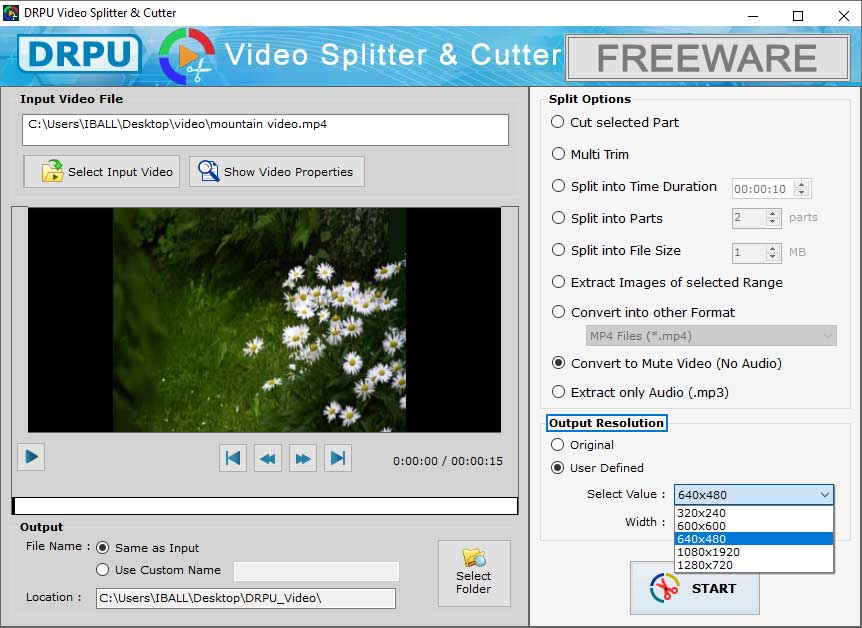Click the Select Input Video button

[x=102, y=172]
